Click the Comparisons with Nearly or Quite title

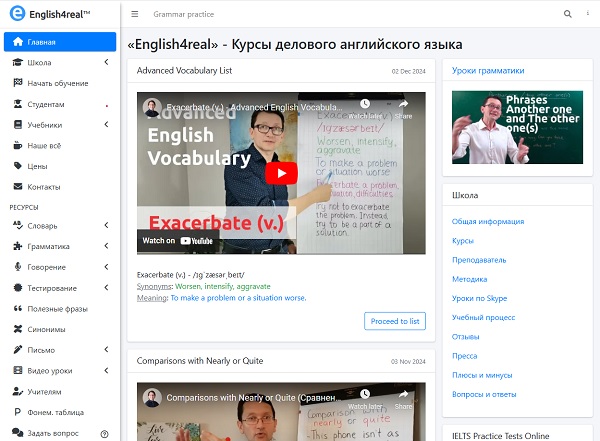pyautogui.click(x=200, y=361)
